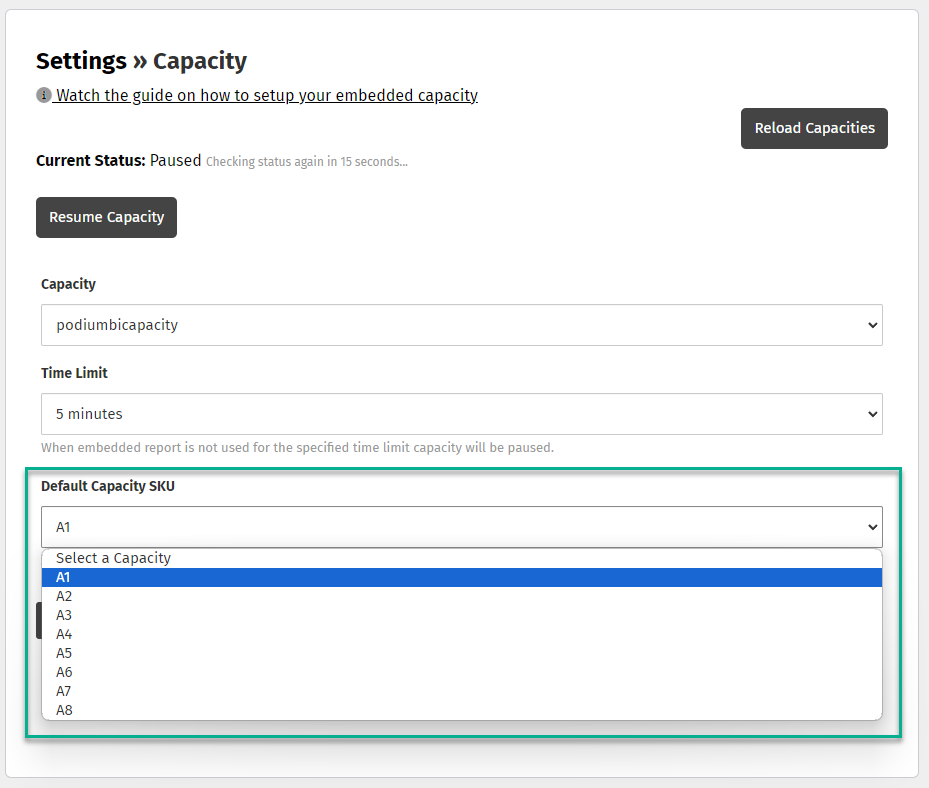Expand the Time Limit dropdown

(461, 414)
